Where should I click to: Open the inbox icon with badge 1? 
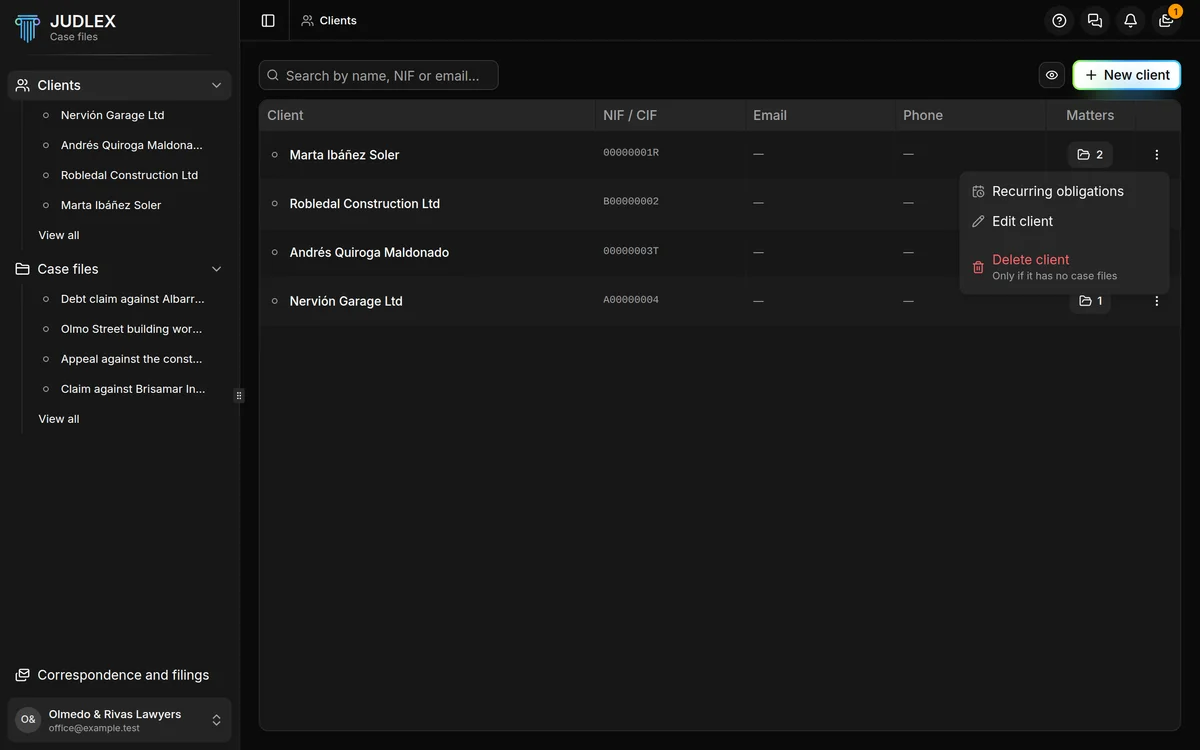[1166, 20]
